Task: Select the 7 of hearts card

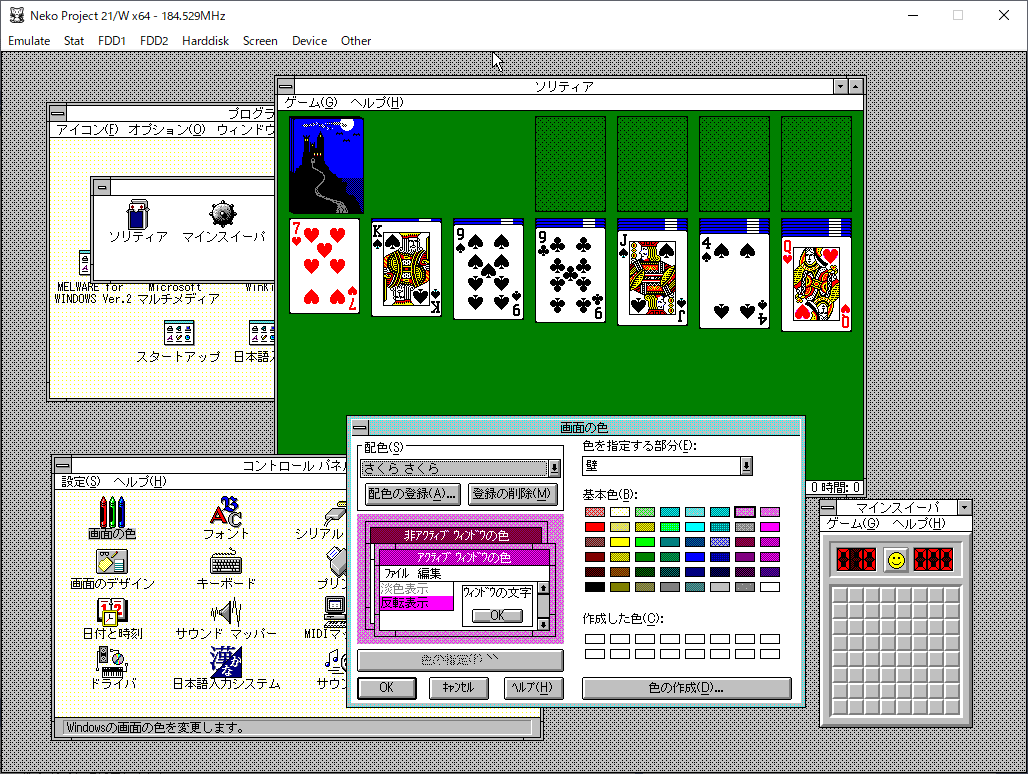Action: pyautogui.click(x=325, y=266)
